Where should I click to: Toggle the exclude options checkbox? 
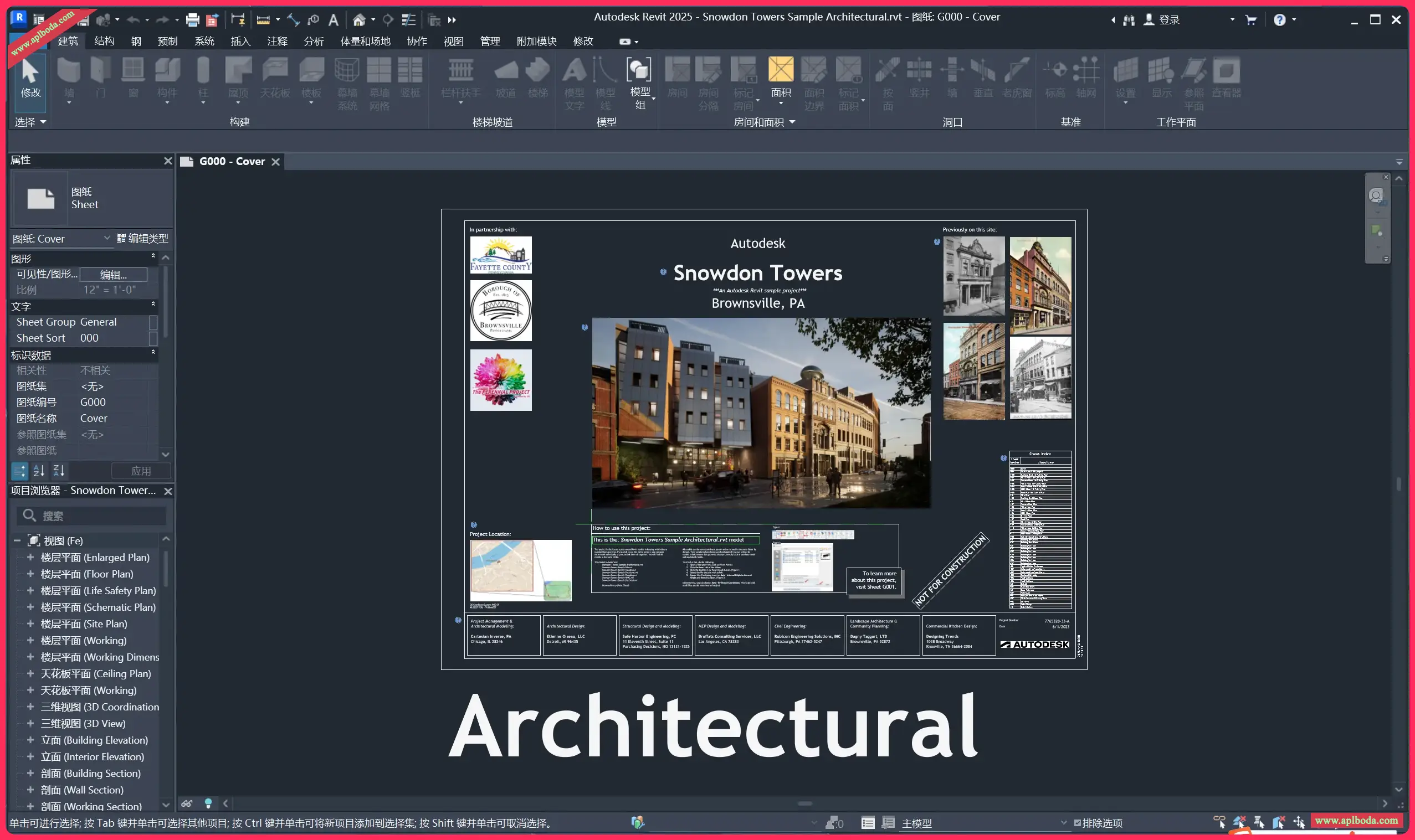(x=1078, y=823)
